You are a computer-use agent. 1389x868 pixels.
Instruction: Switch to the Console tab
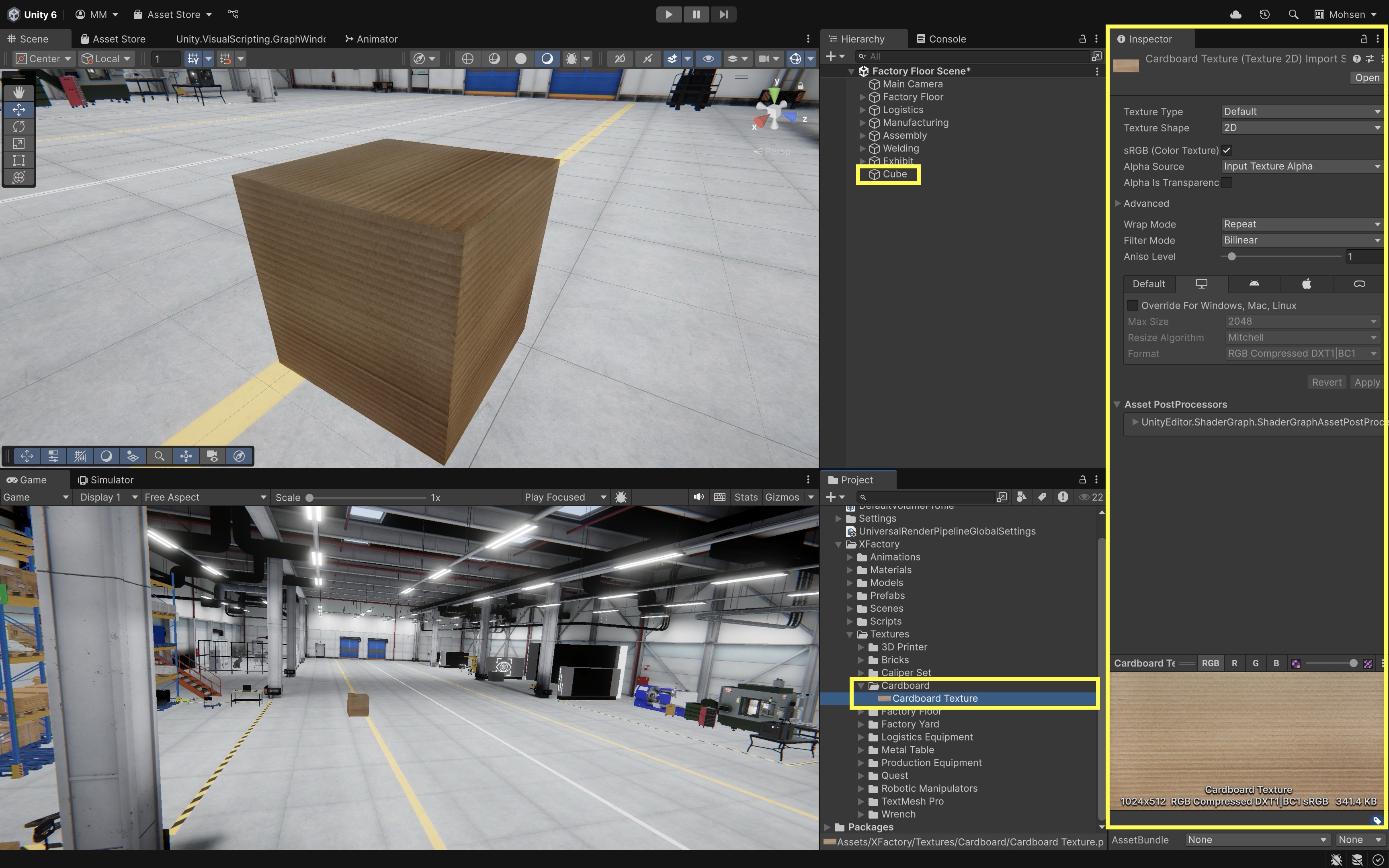point(941,39)
